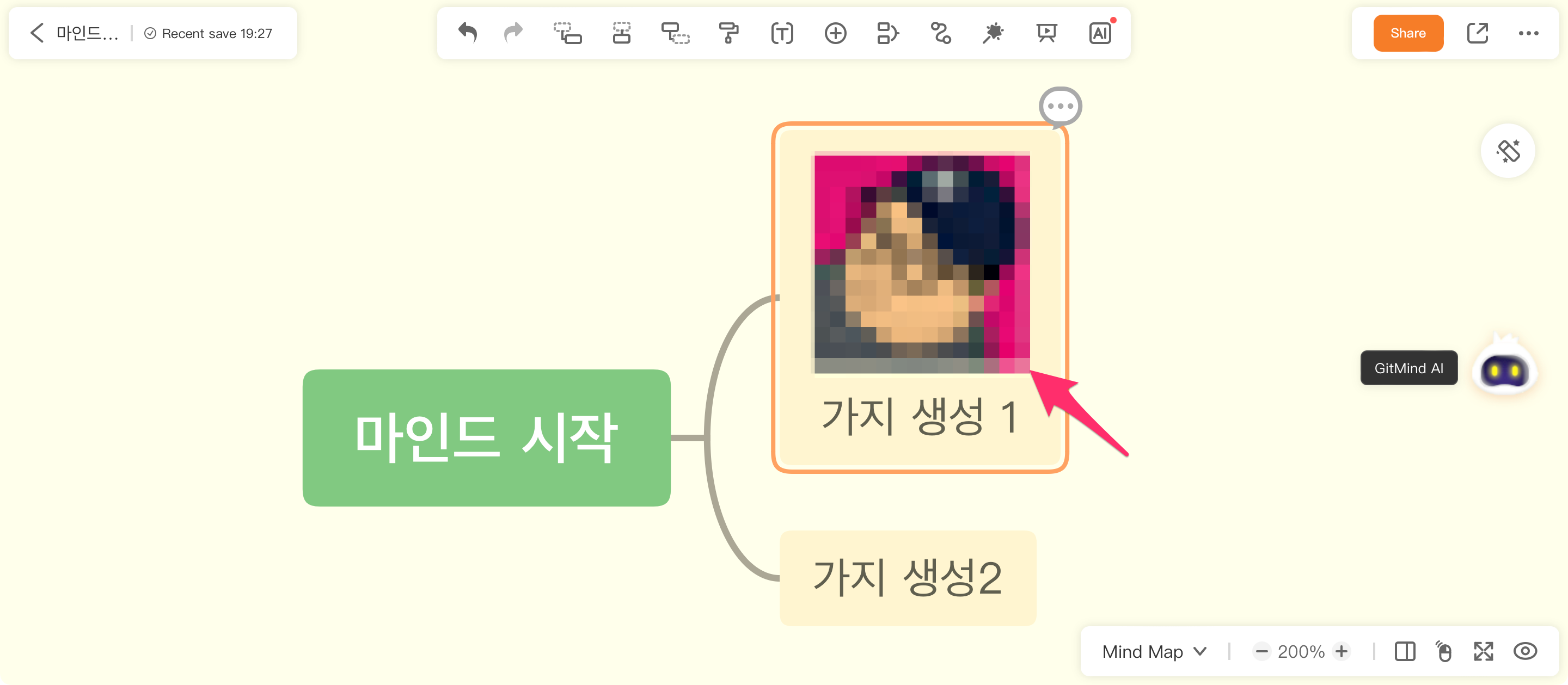Open the insert plus-circle menu
Image resolution: width=1568 pixels, height=685 pixels.
pyautogui.click(x=835, y=33)
